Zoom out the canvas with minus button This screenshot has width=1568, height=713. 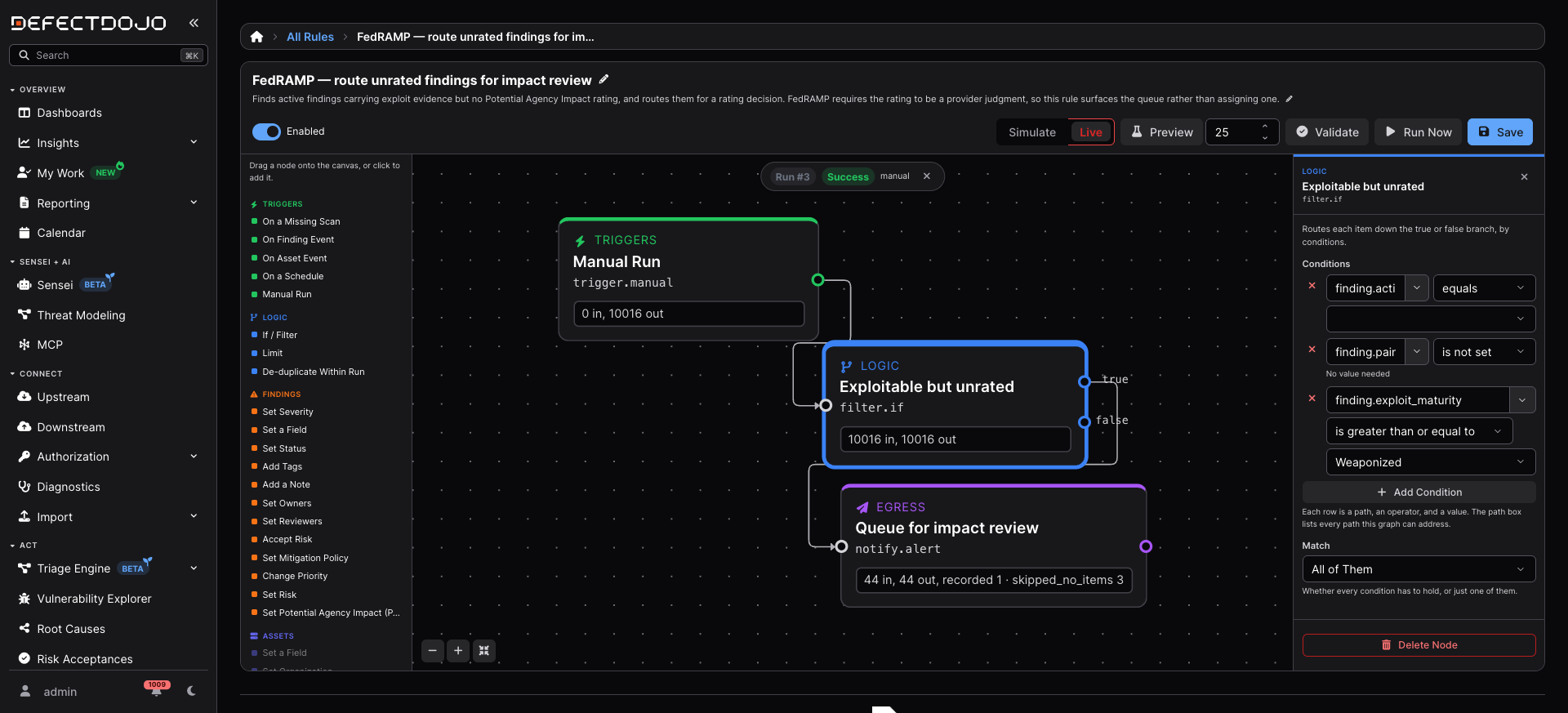(433, 651)
